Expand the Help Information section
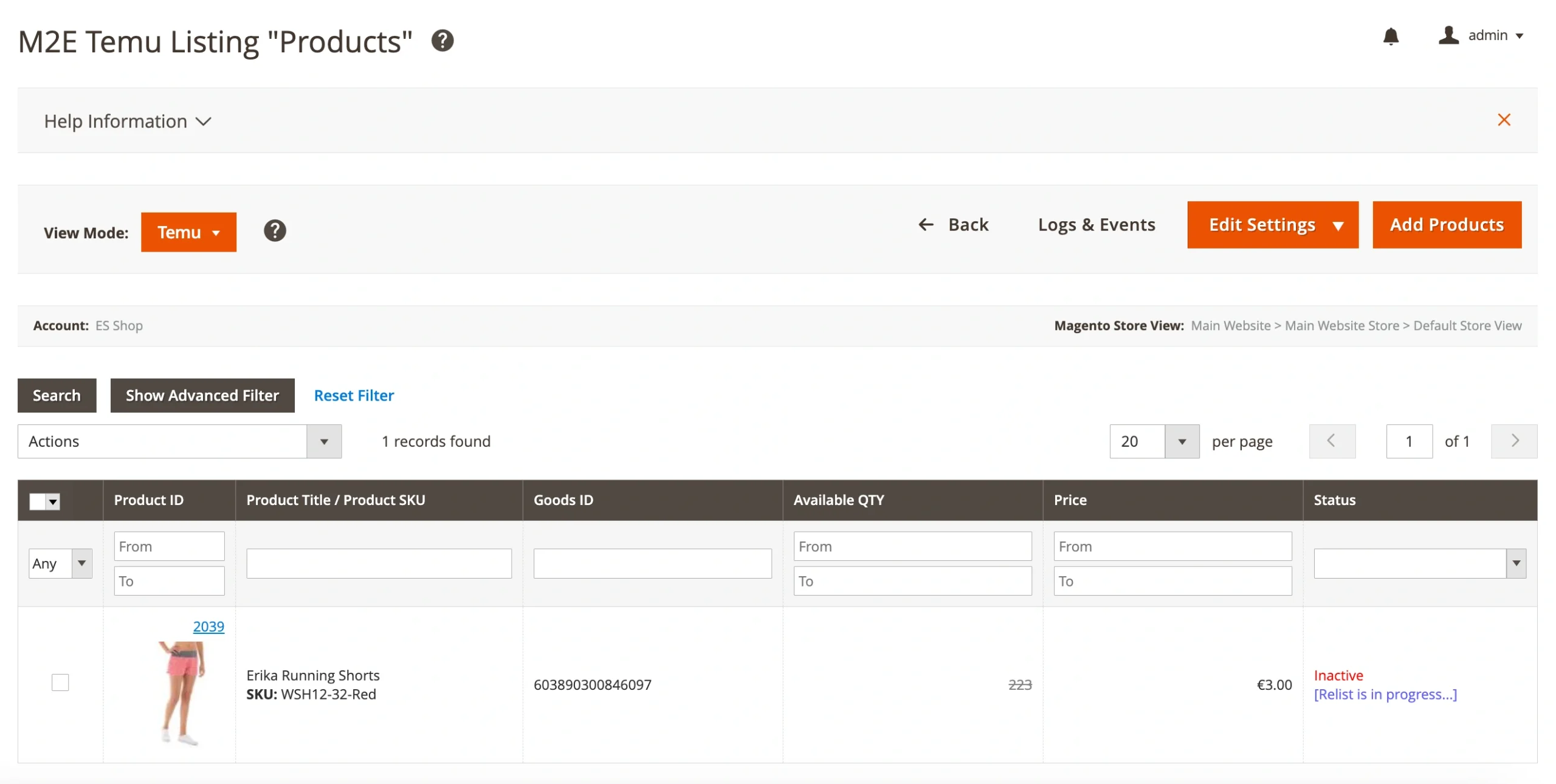Image resolution: width=1556 pixels, height=784 pixels. tap(128, 121)
